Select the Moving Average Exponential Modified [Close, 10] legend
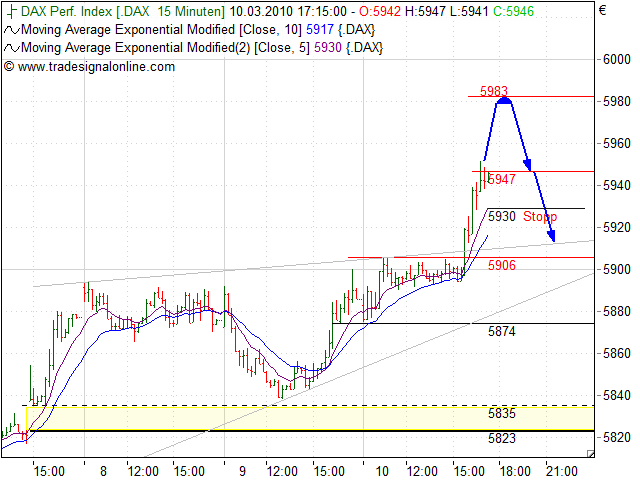Viewport: 640px width, 480px height. [162, 30]
